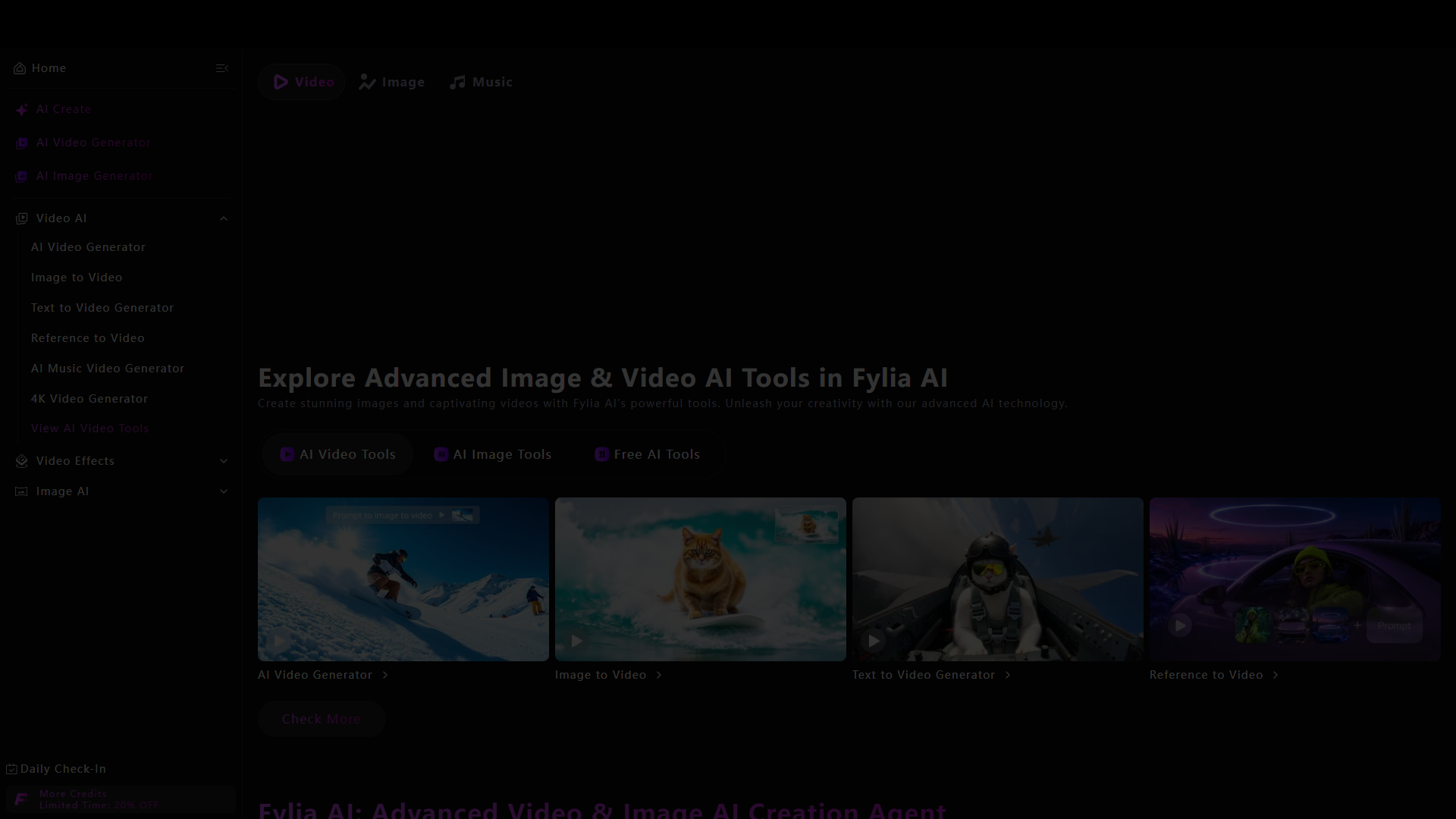Open the View AI Video Tools link
Screen dimensions: 1456x819
coord(90,428)
